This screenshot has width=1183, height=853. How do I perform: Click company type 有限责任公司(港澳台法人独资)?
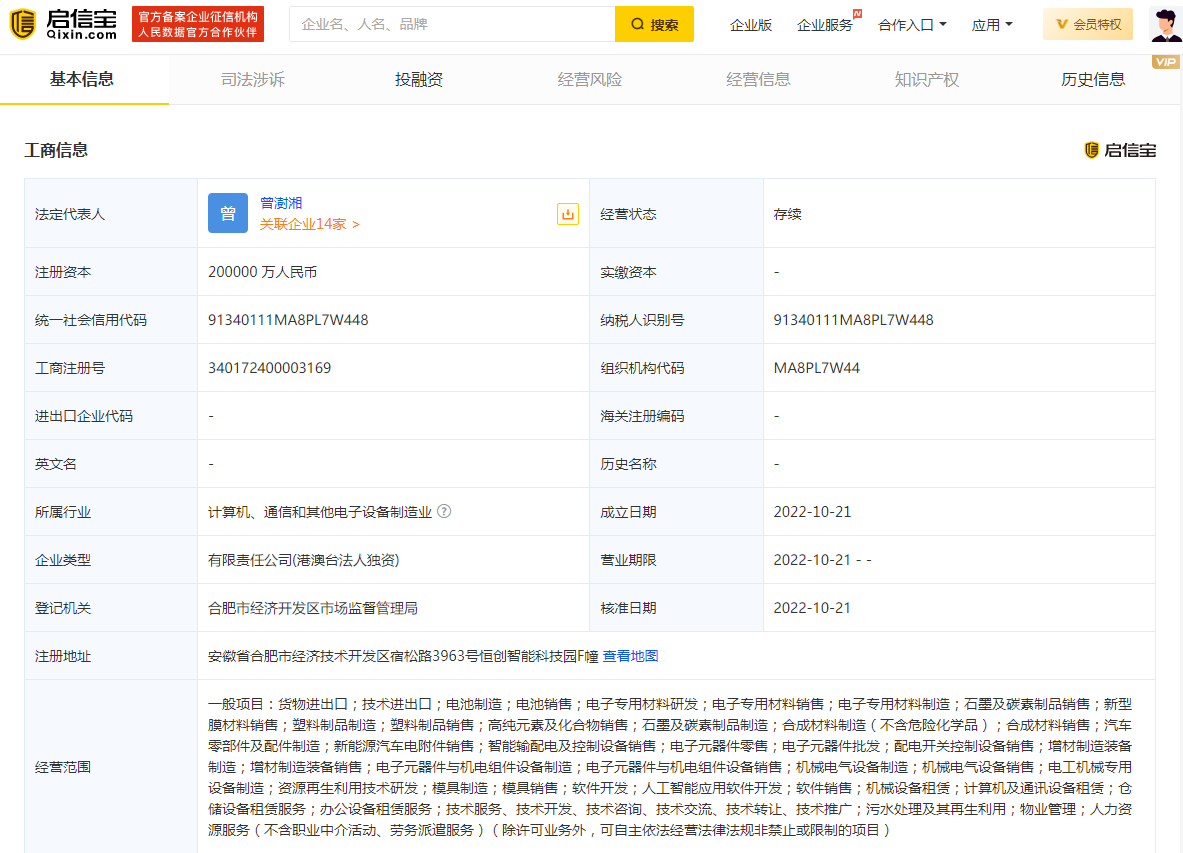303,560
